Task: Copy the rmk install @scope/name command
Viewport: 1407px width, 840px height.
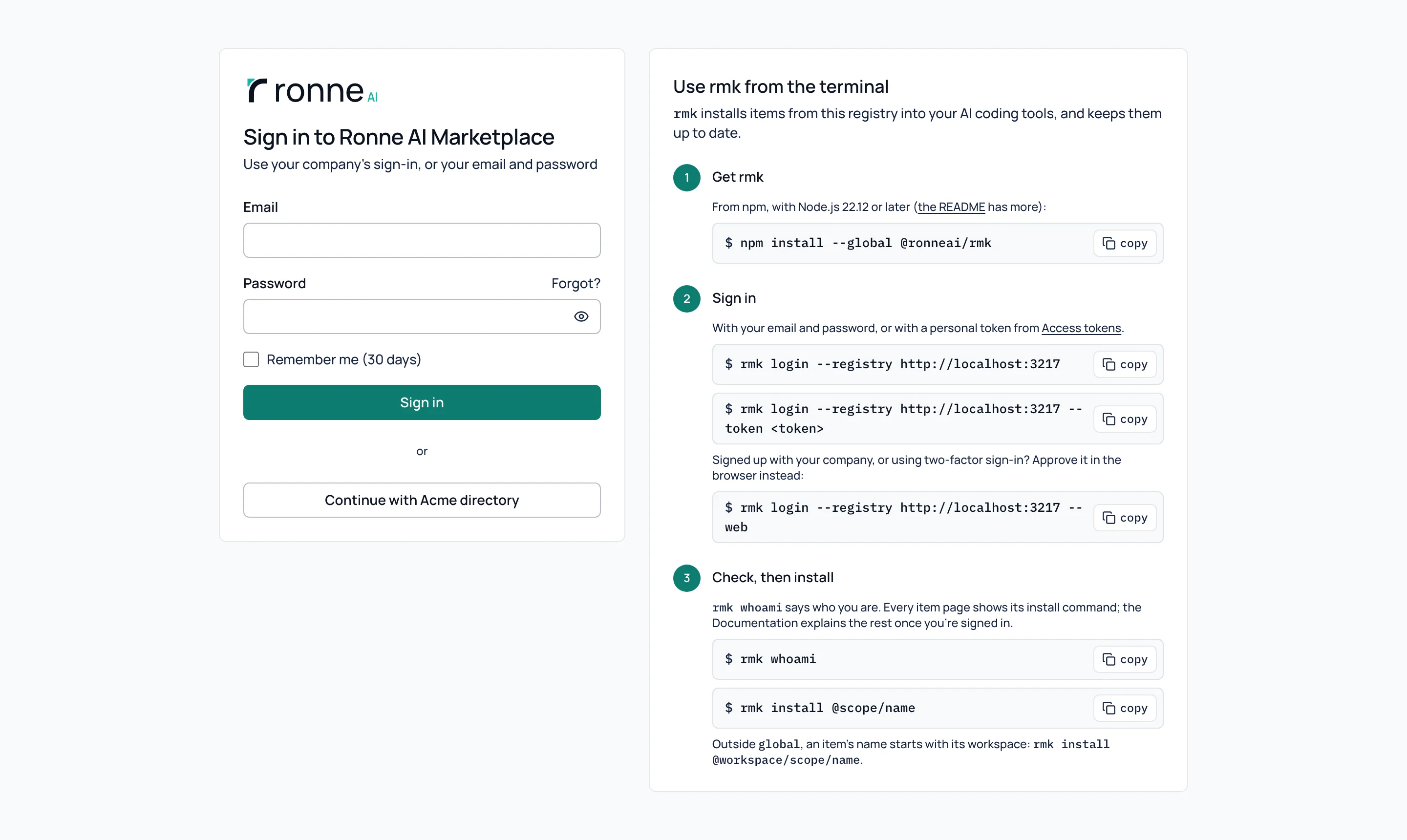Action: tap(1125, 708)
